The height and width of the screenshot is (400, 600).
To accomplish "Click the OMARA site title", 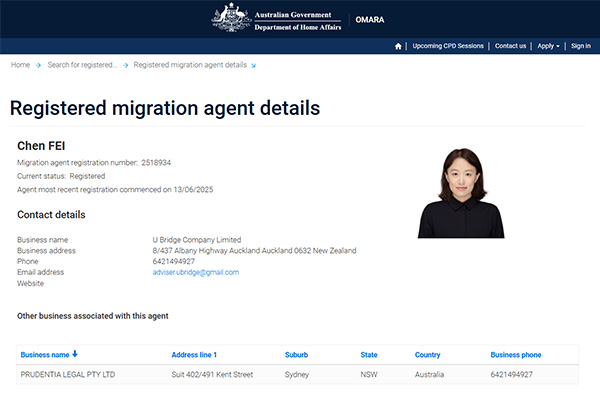I will click(370, 19).
